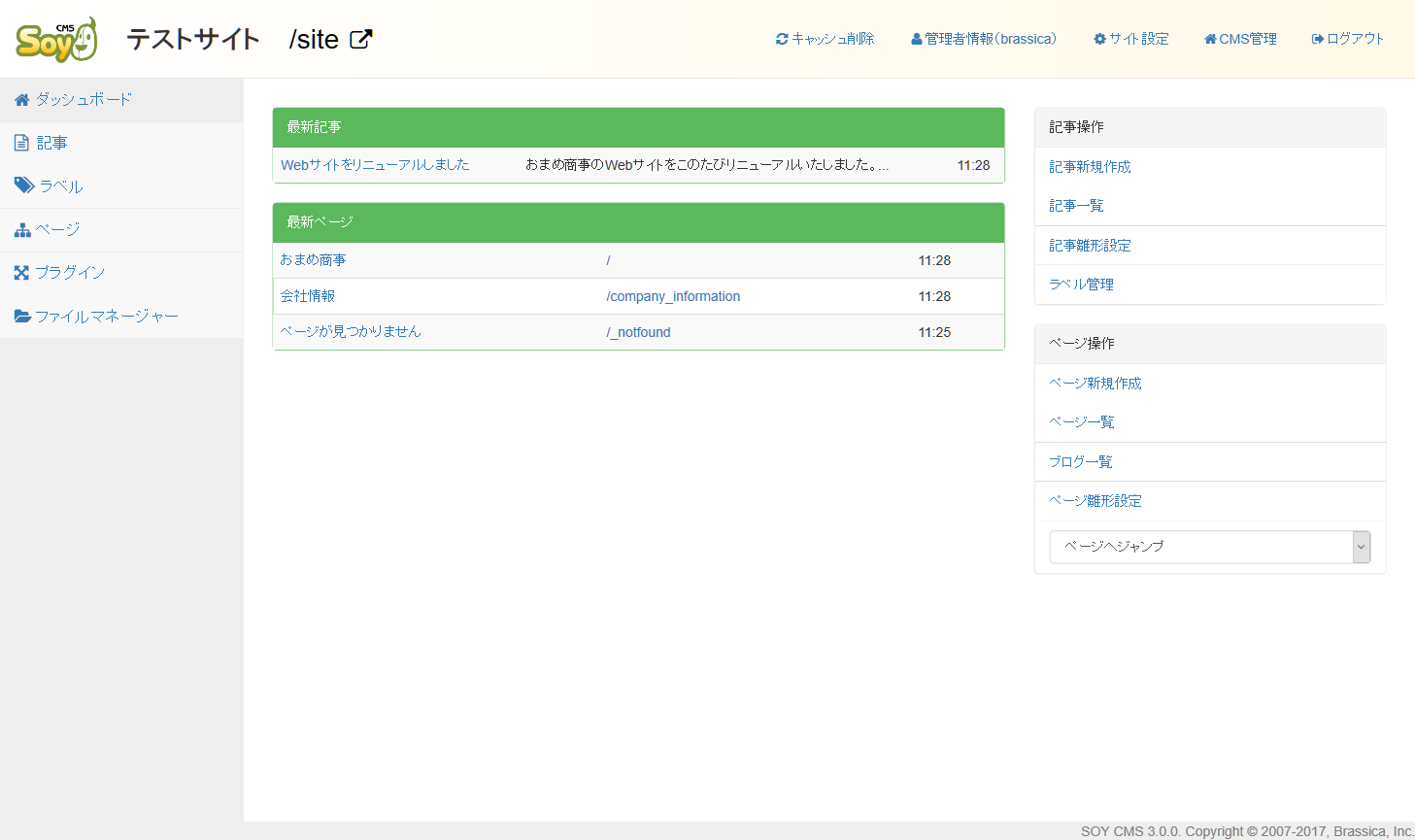
Task: Click the cache refresh icon
Action: coord(782,39)
